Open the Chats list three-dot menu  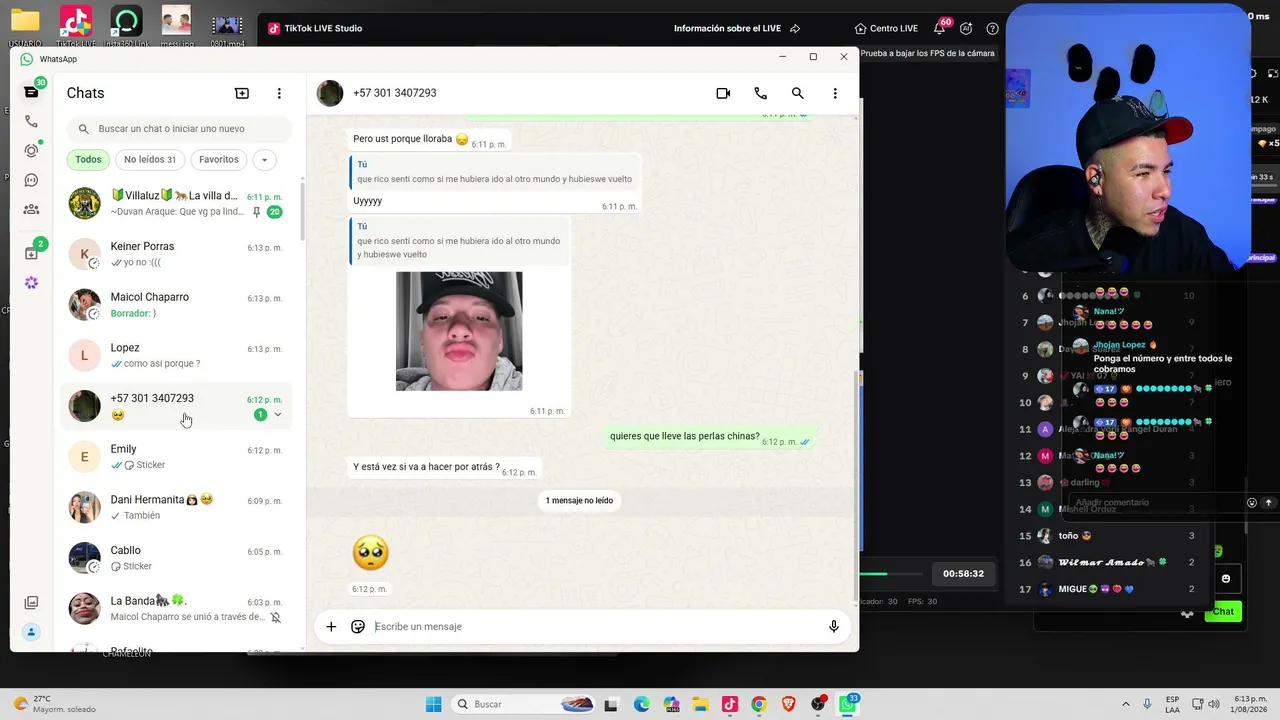pyautogui.click(x=279, y=93)
